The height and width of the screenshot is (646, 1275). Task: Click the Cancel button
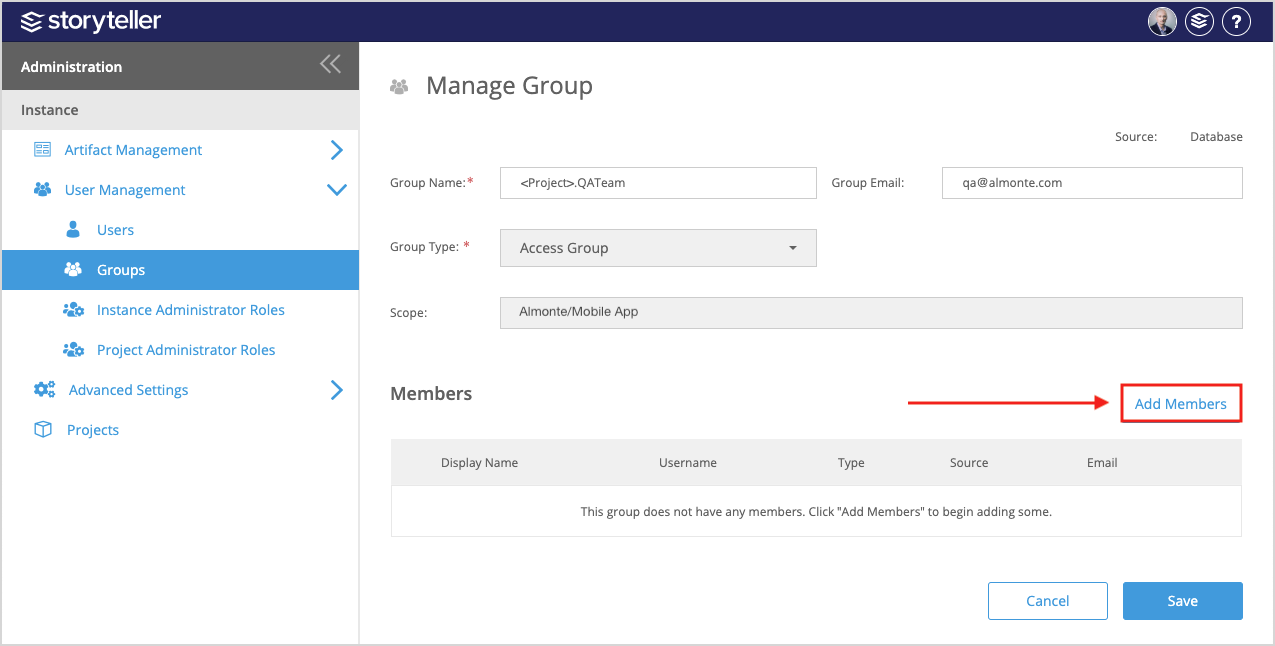(1047, 601)
